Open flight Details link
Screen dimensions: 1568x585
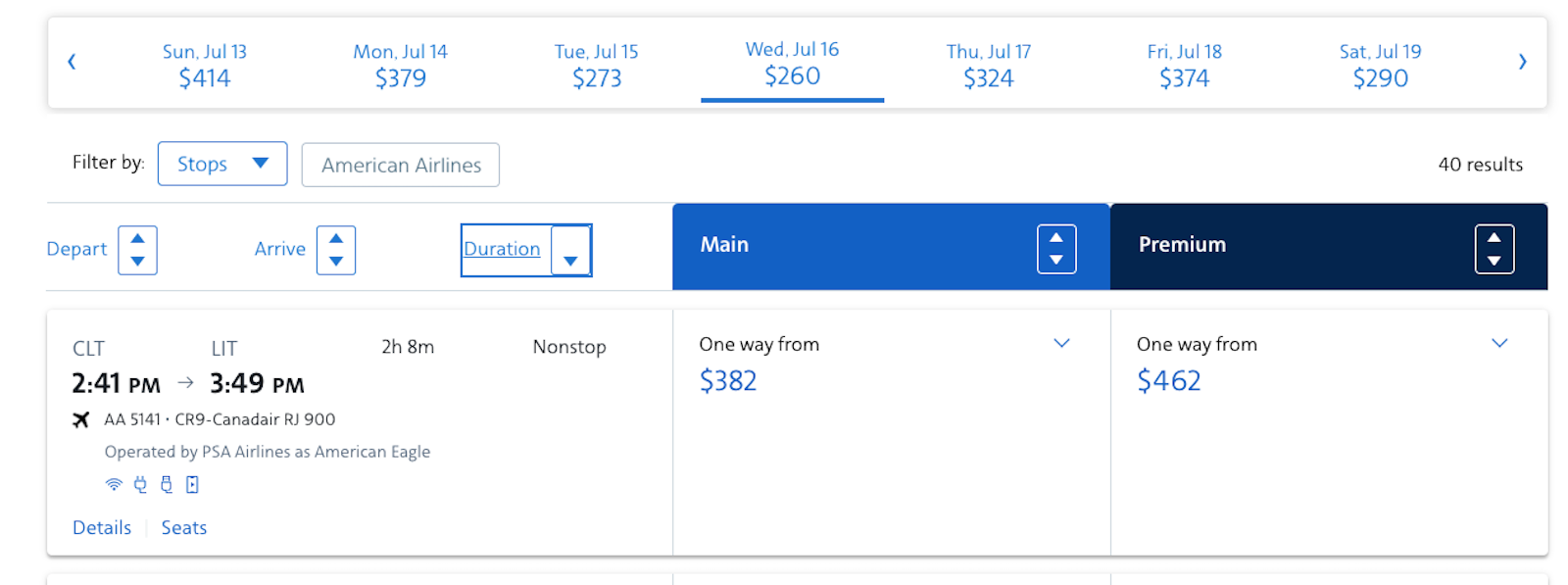102,527
